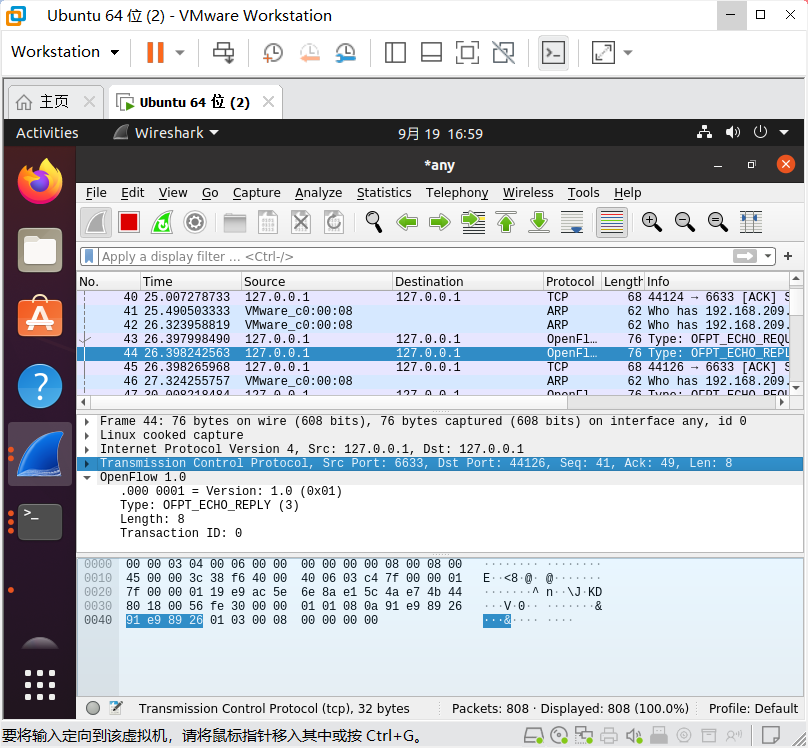Apply display filter arrow button
The height and width of the screenshot is (748, 808).
click(x=745, y=256)
